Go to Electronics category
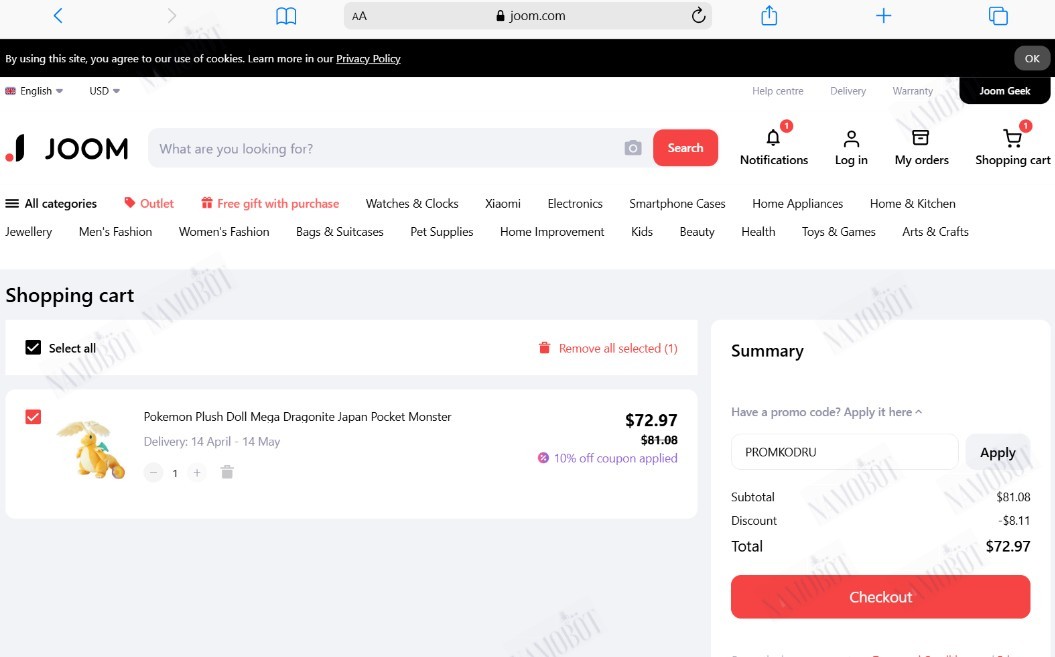Image resolution: width=1055 pixels, height=657 pixels. 575,203
